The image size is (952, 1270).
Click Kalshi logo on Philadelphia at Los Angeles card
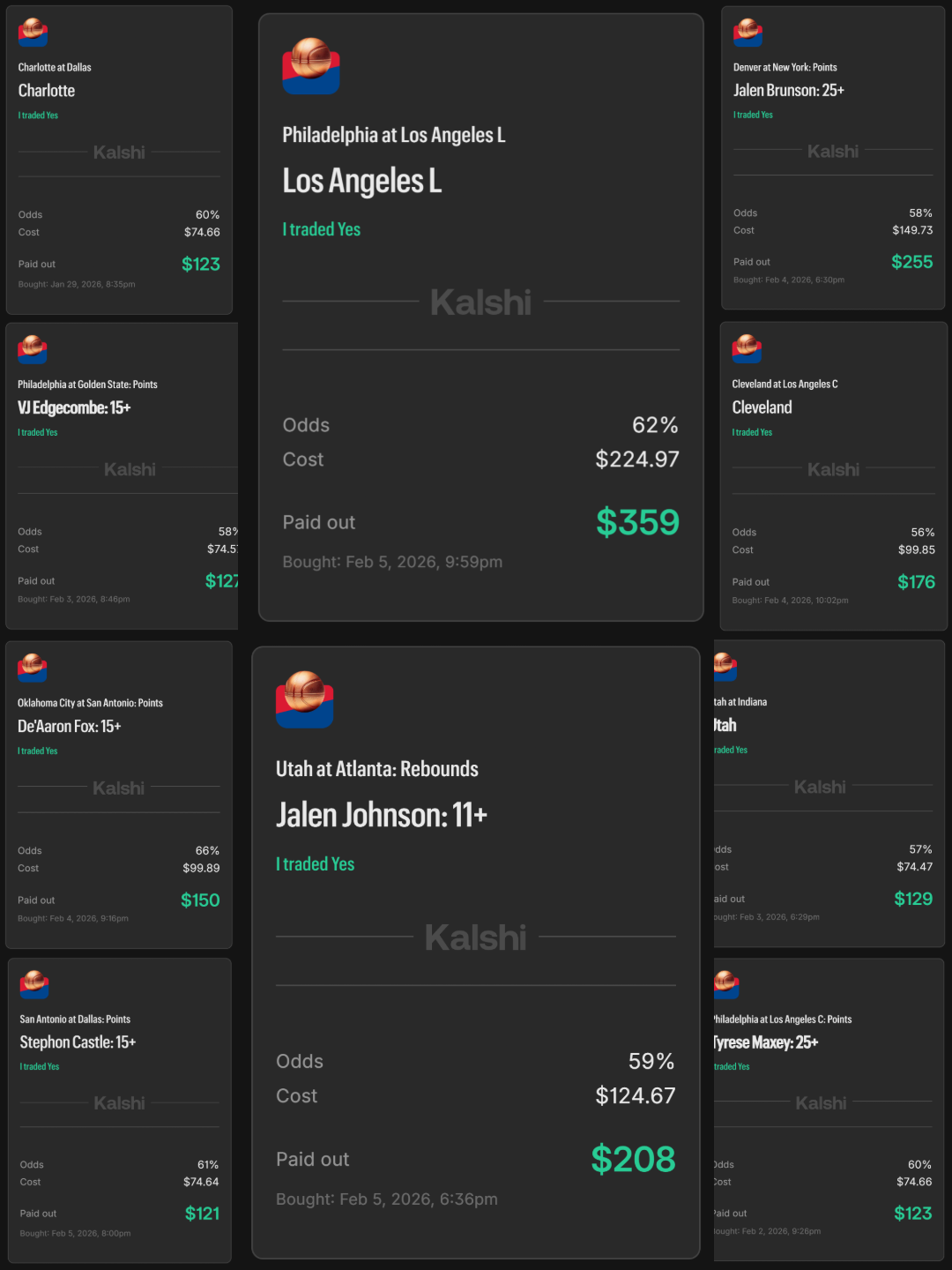click(480, 303)
